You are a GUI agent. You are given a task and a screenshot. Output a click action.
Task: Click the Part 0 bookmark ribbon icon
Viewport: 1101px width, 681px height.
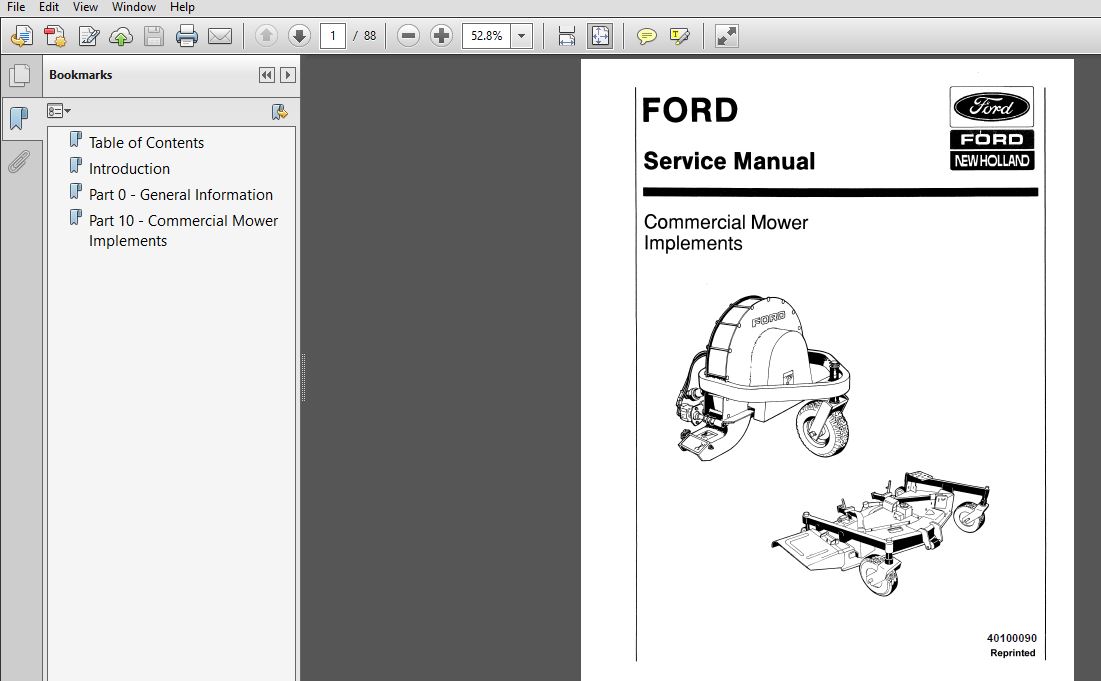76,192
